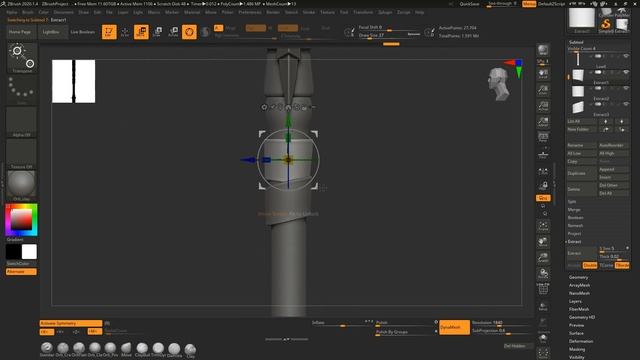Hide the Extract2 subtool with eye icon
Image resolution: width=640 pixels, height=360 pixels.
(x=626, y=88)
